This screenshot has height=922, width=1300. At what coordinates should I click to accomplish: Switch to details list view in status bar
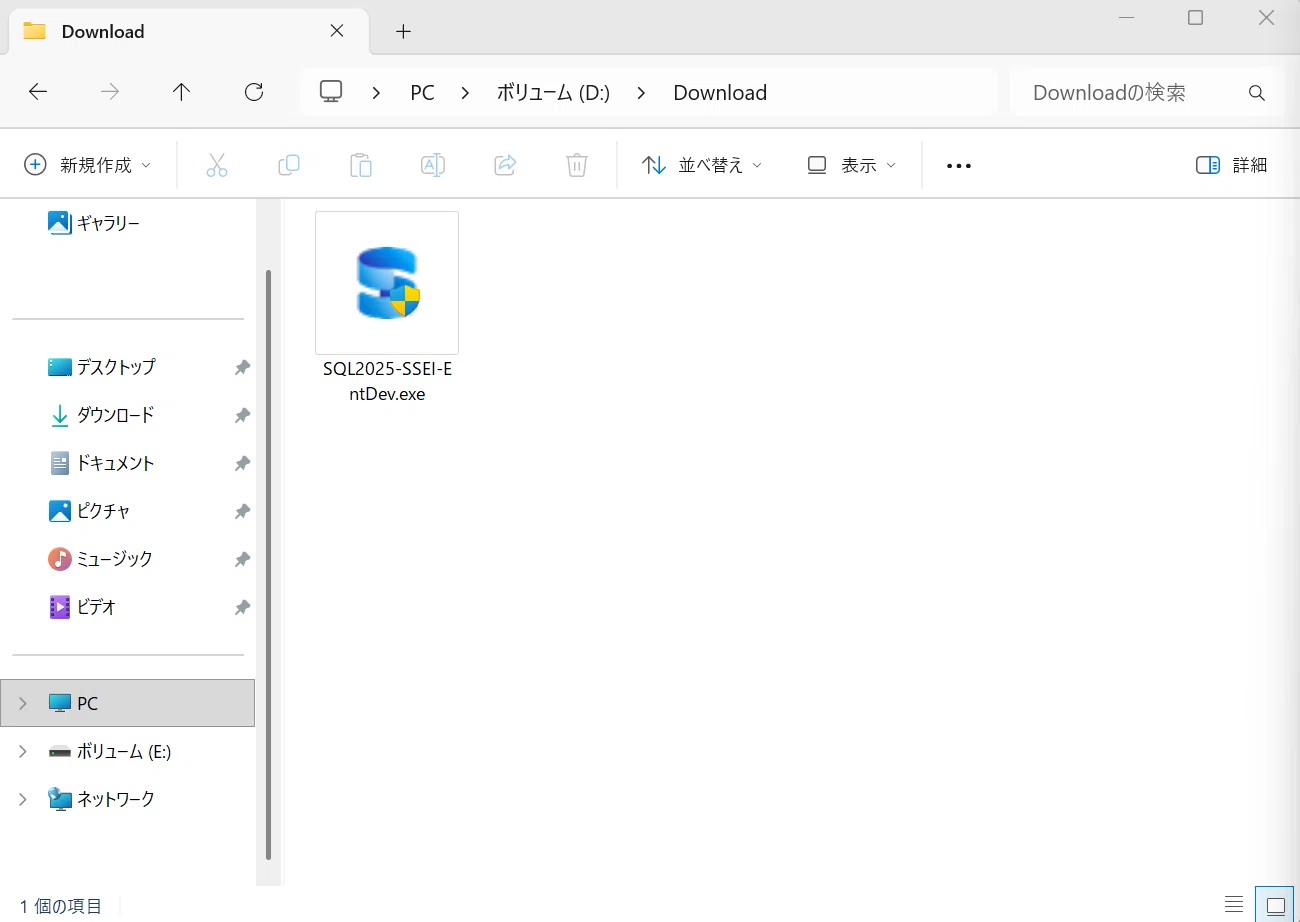[1235, 904]
